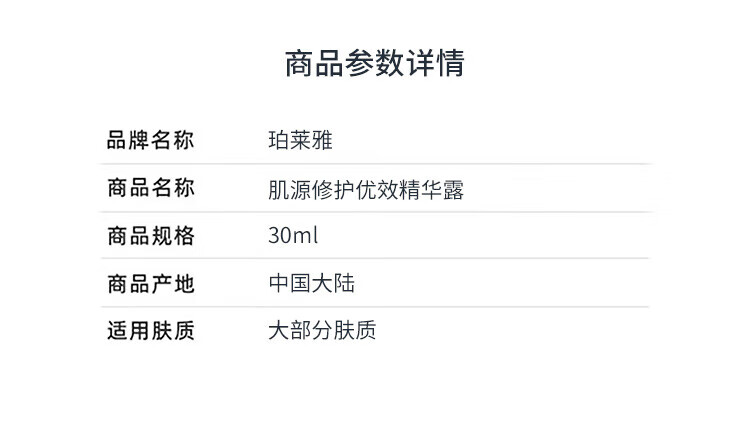Select the 商品名称 label
The width and height of the screenshot is (750, 421).
point(150,188)
